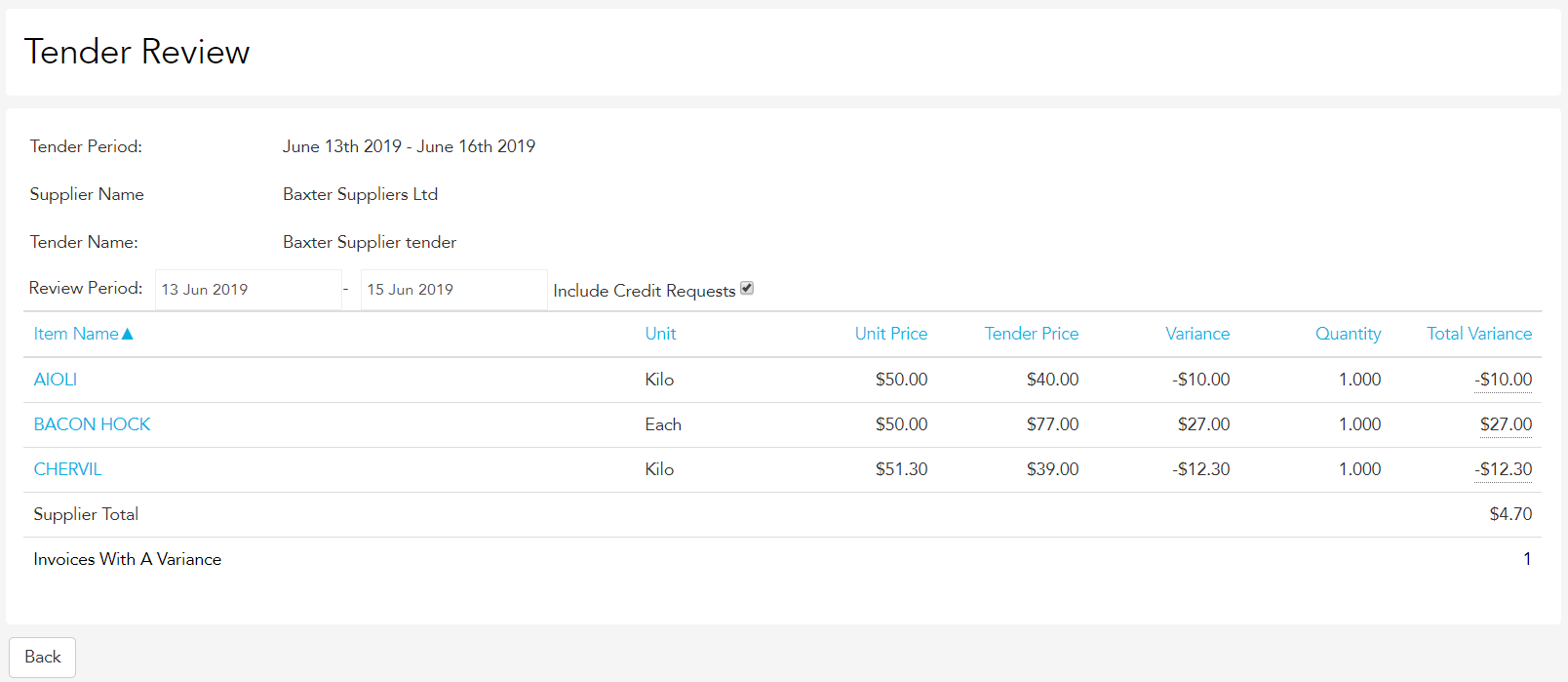
Task: Click the Invoices With A Variance label
Action: (127, 559)
